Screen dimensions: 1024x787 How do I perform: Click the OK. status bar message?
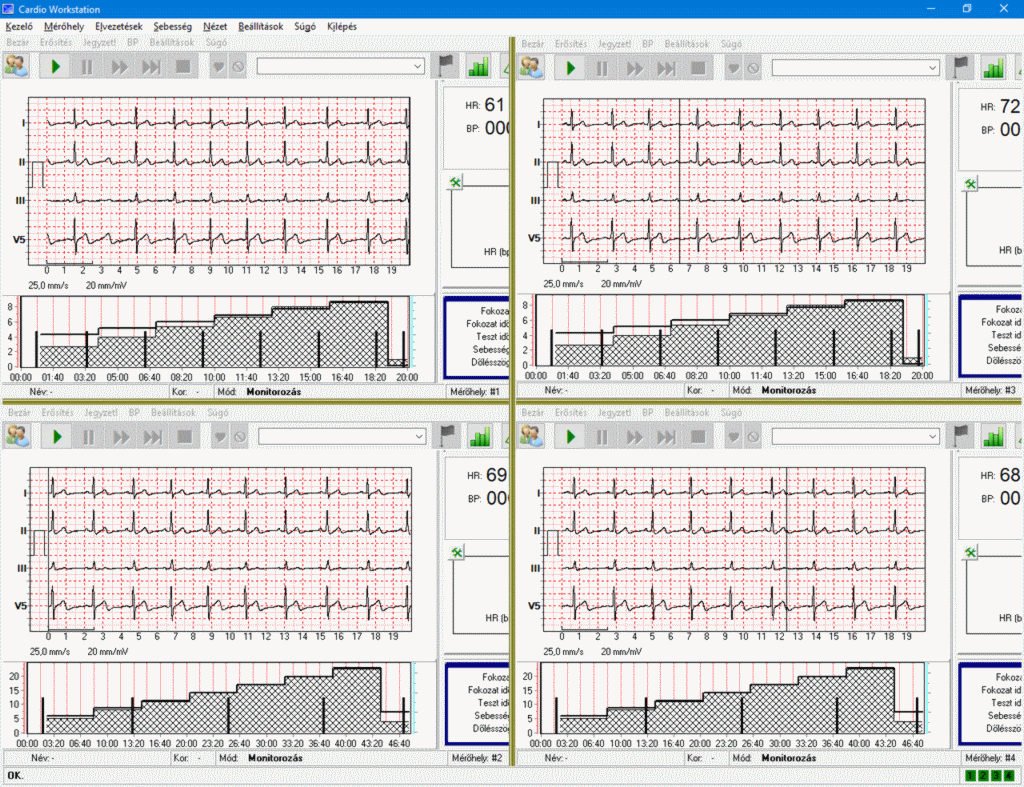pyautogui.click(x=15, y=775)
